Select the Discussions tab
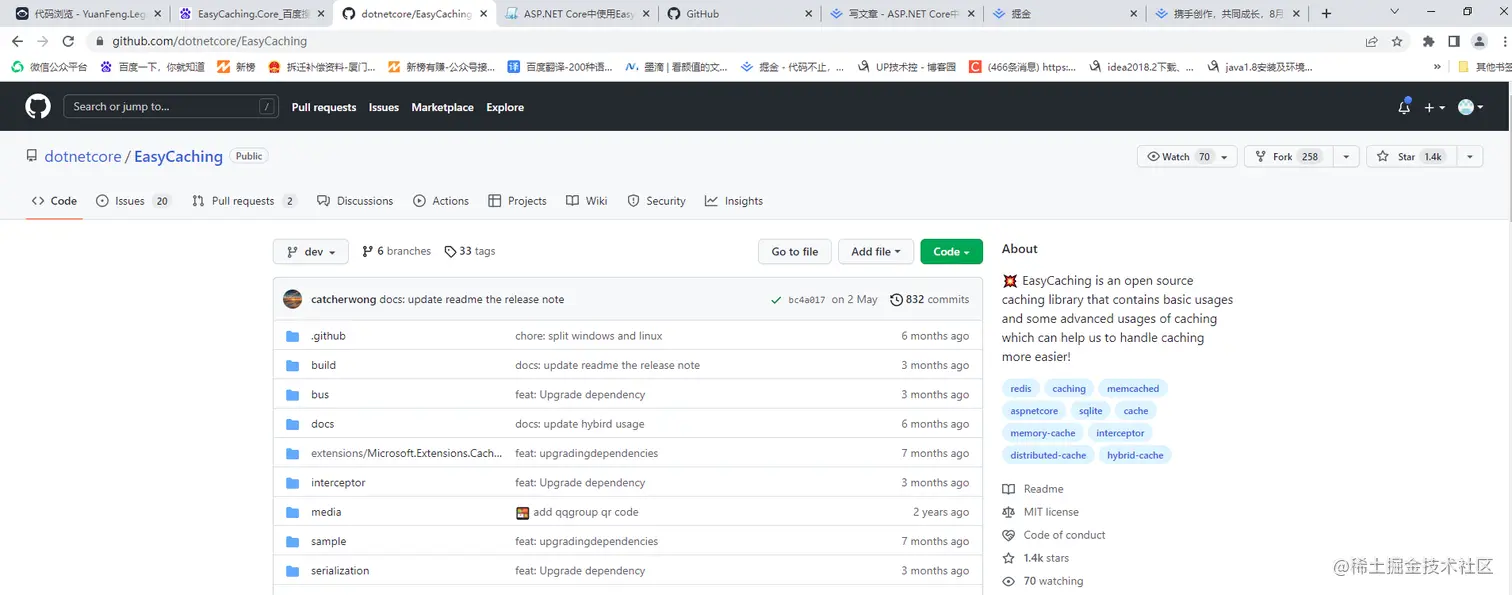 tap(355, 201)
